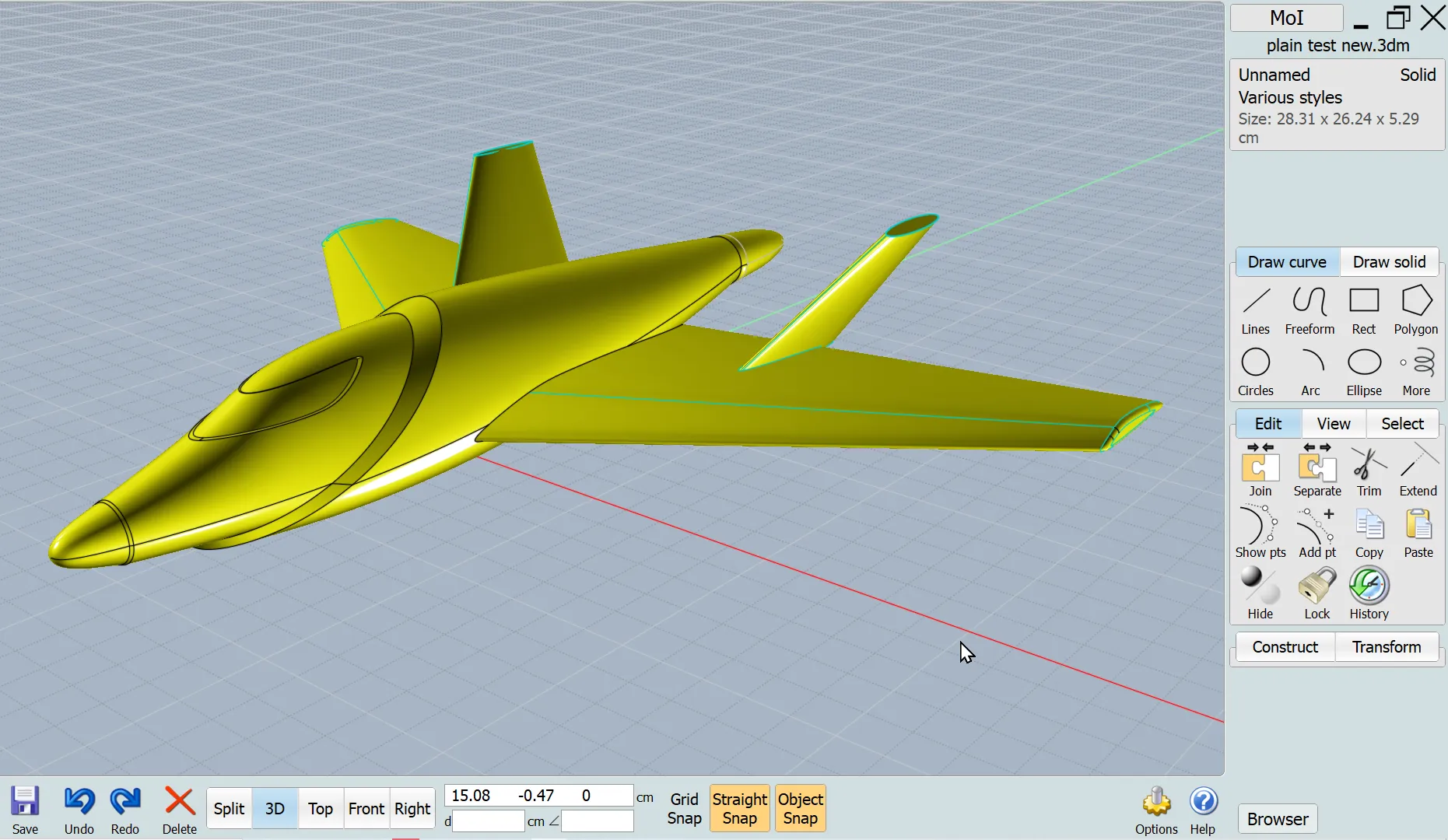
Task: Expand the Transform palette
Action: point(1386,647)
